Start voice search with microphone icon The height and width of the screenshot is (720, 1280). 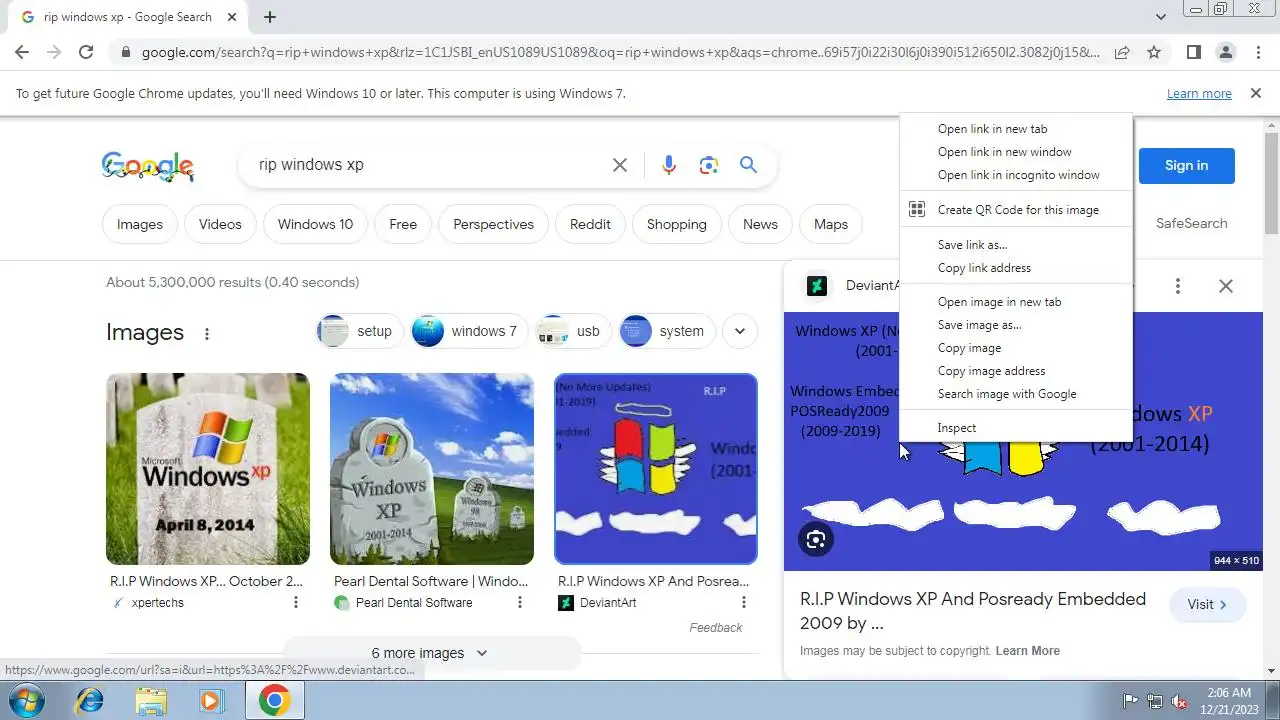click(669, 165)
